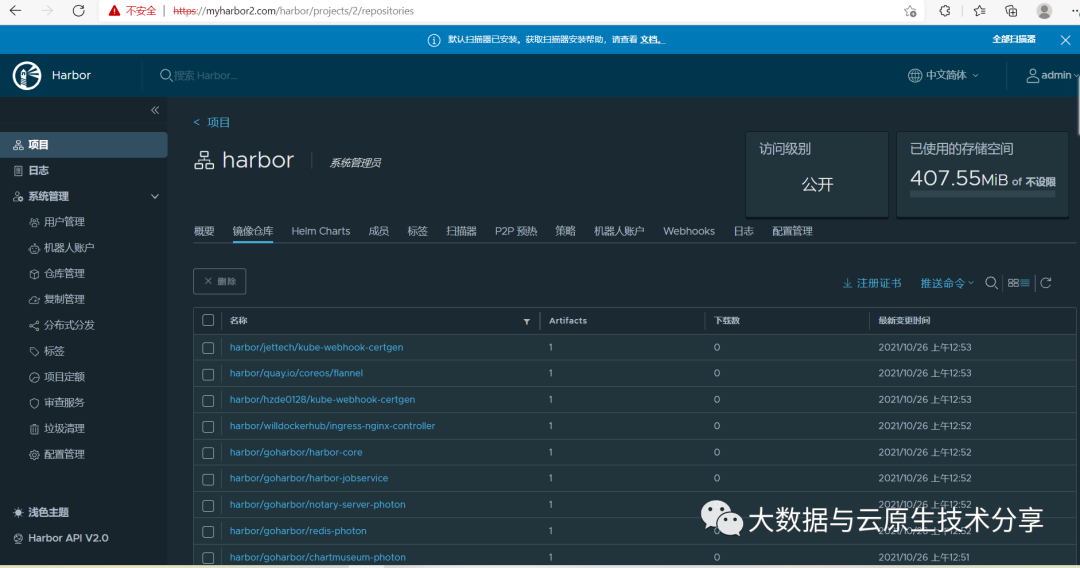The width and height of the screenshot is (1080, 568).
Task: Open harbor/goharbor/harbor-core repository
Action: click(295, 452)
